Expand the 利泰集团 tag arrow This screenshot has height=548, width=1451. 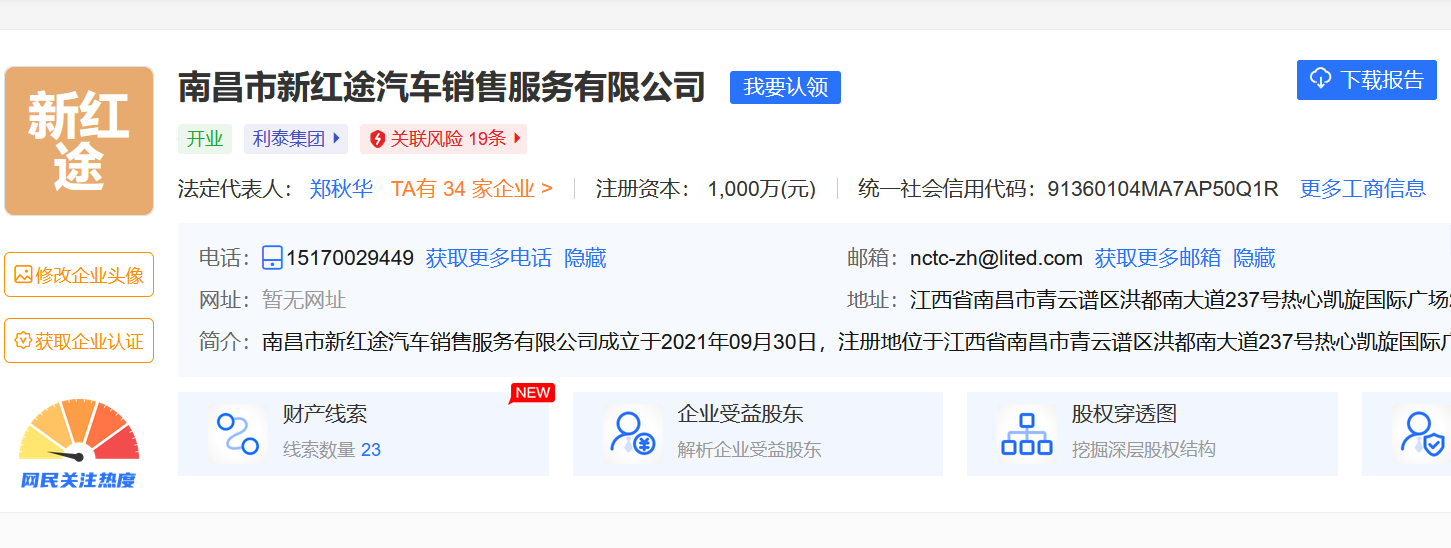337,139
